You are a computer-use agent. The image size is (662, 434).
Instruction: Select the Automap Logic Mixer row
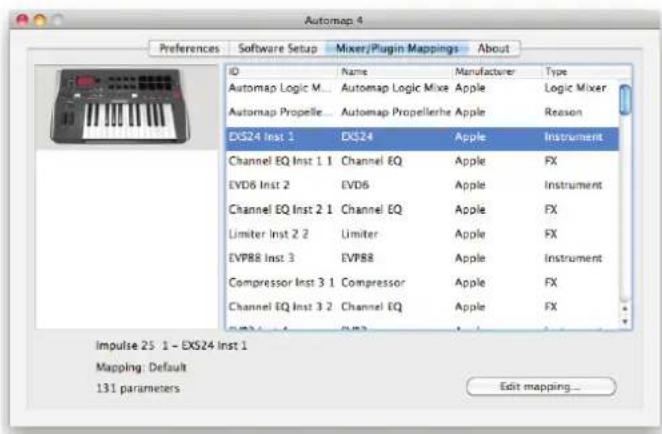(x=422, y=88)
